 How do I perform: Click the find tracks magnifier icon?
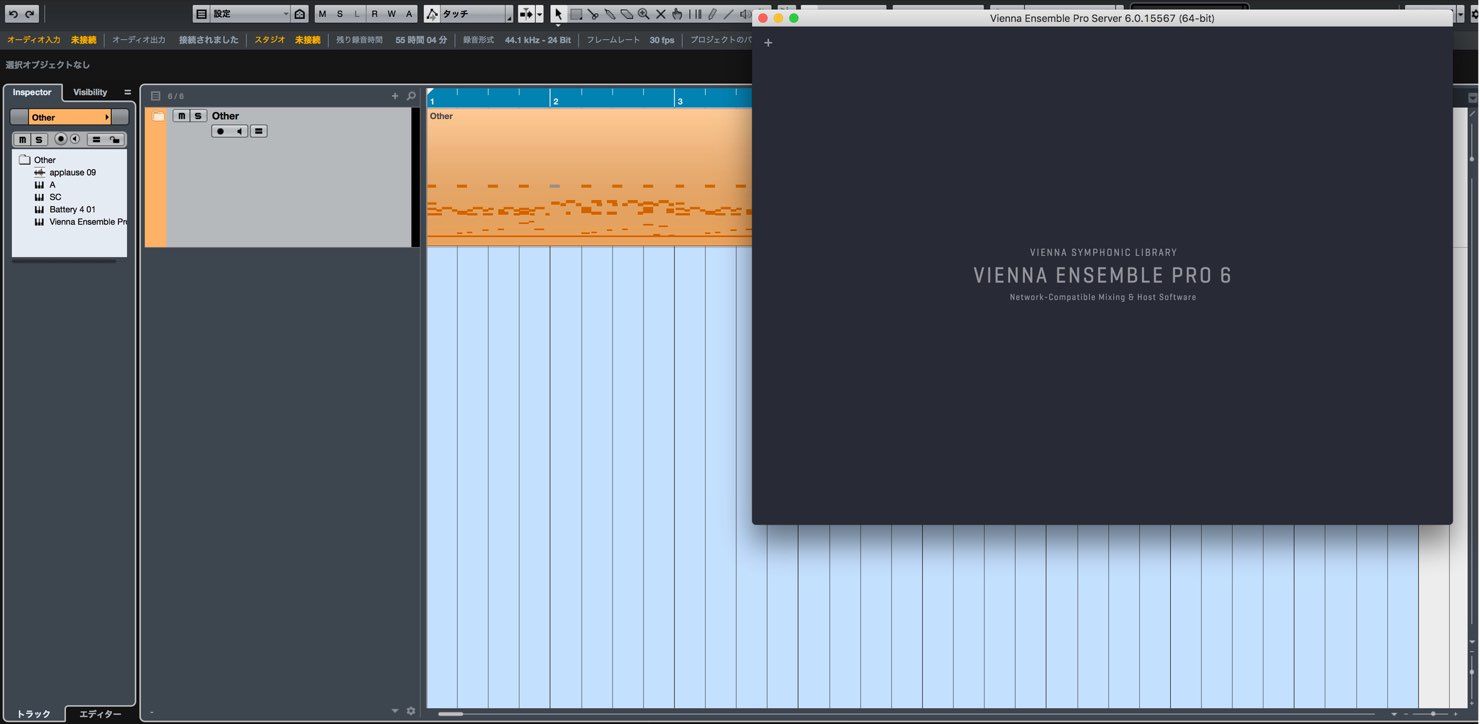(411, 96)
